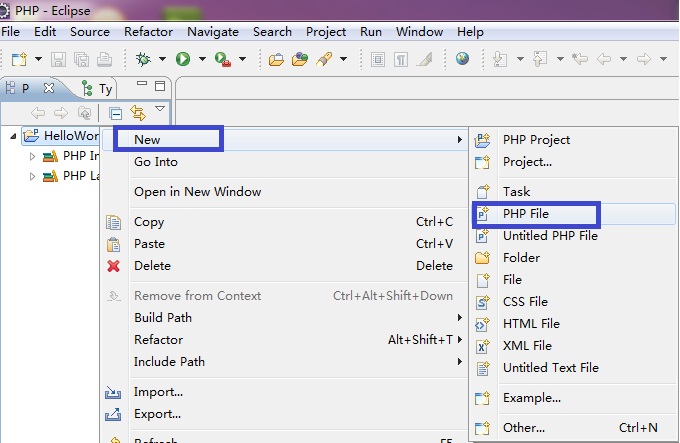Open the Source menu
680x443 pixels.
pyautogui.click(x=90, y=32)
